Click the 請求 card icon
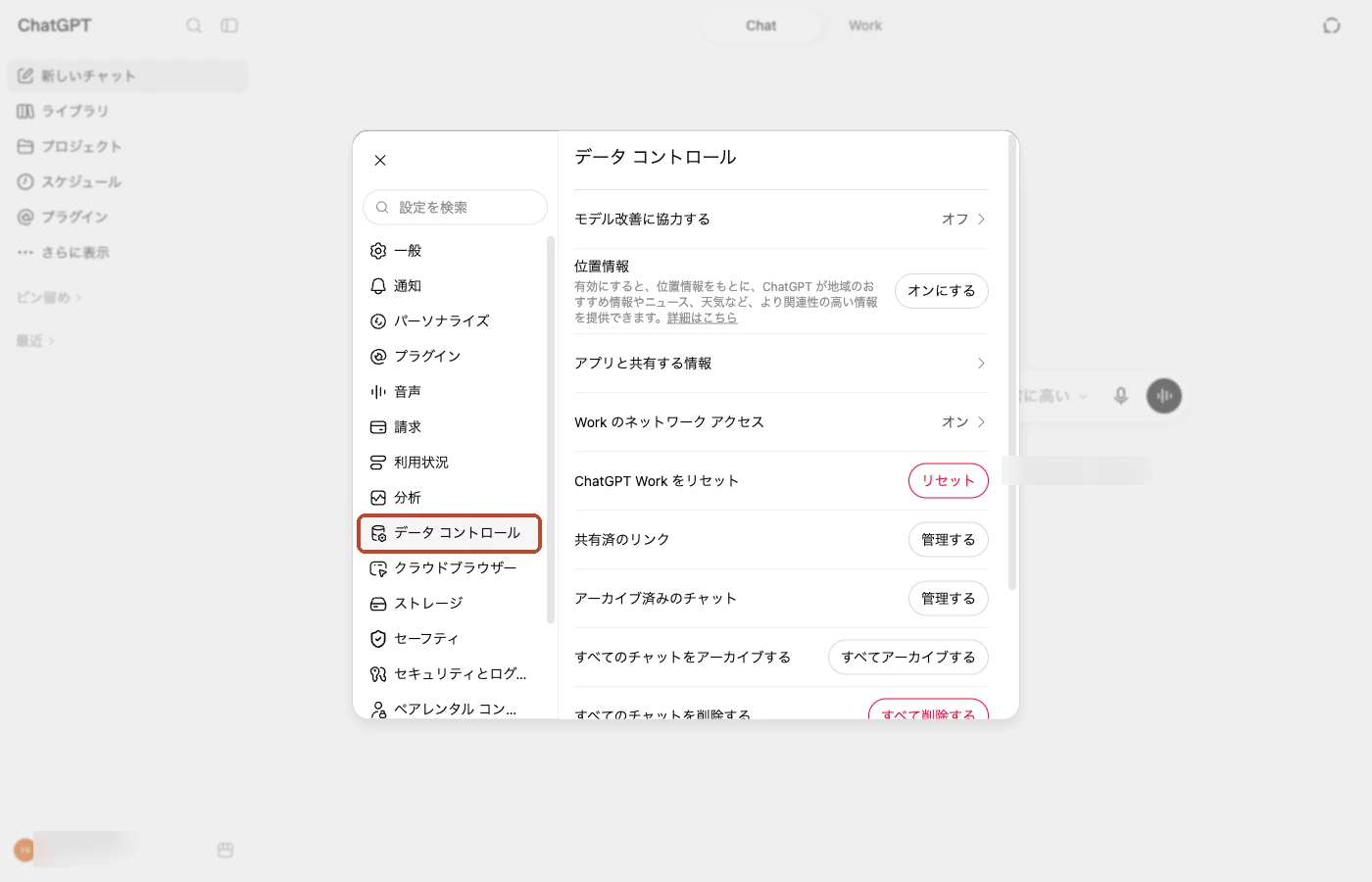This screenshot has height=882, width=1372. point(378,427)
